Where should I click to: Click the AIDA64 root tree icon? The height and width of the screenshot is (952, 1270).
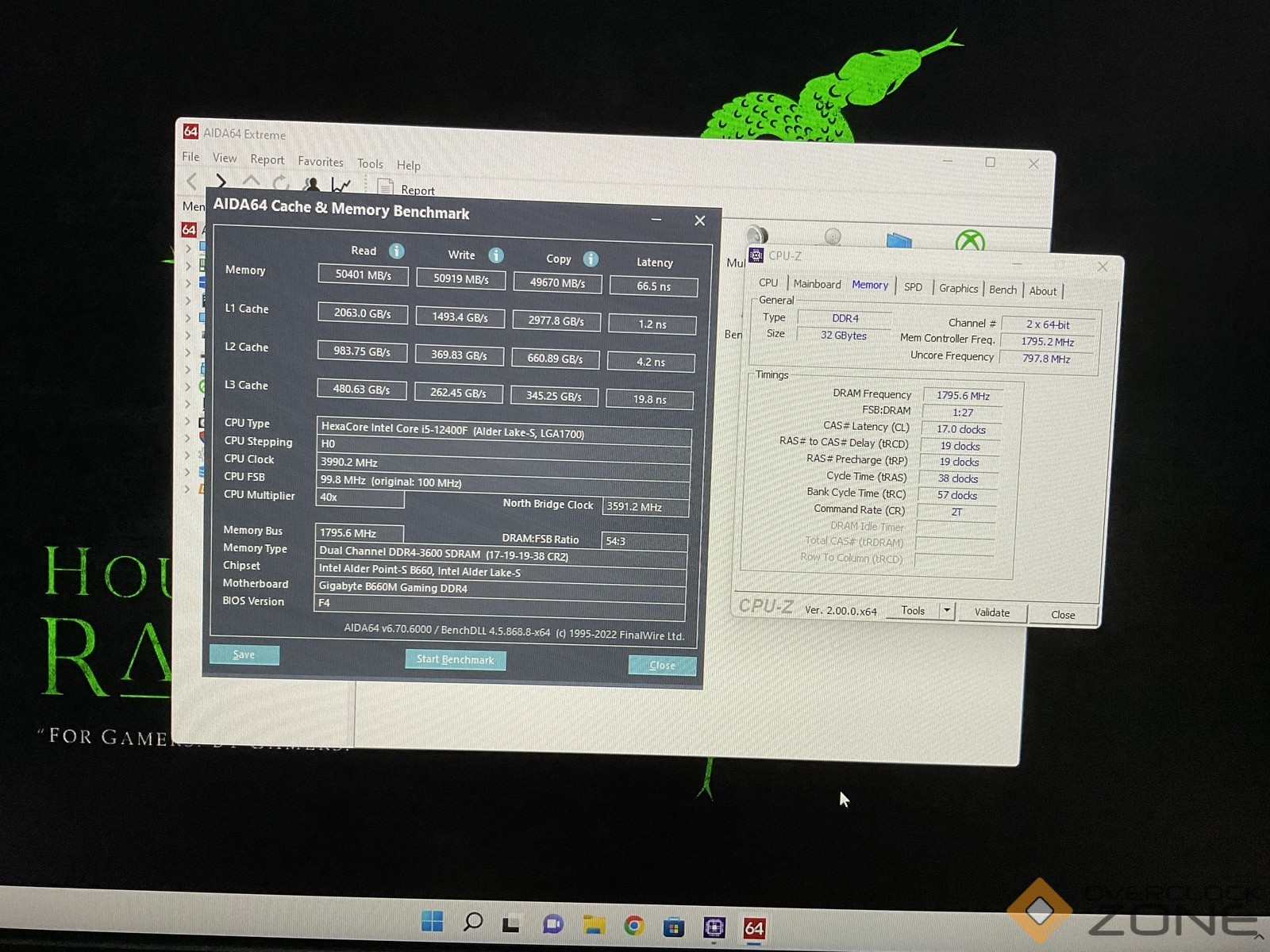[189, 229]
